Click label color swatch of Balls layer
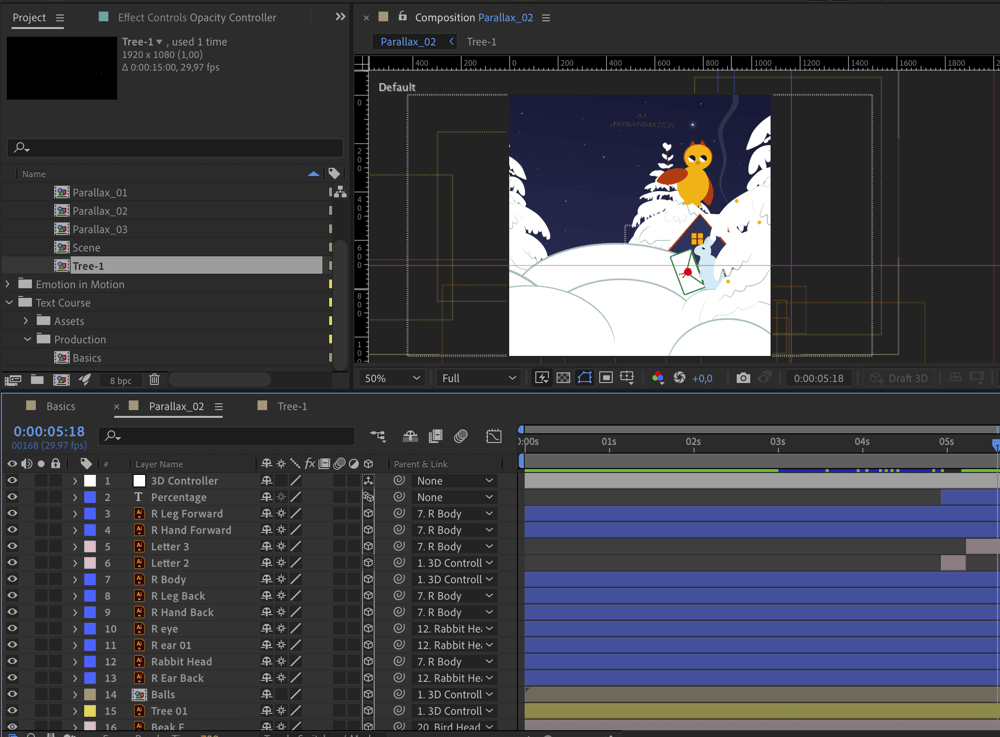This screenshot has width=1000, height=737. (90, 694)
